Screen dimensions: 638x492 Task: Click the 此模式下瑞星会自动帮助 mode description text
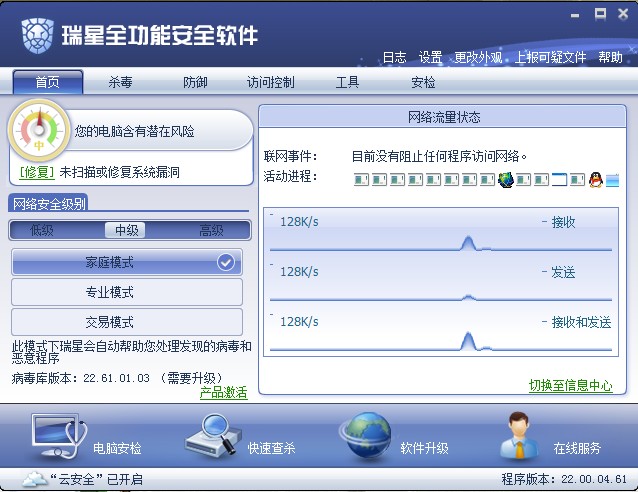click(131, 352)
